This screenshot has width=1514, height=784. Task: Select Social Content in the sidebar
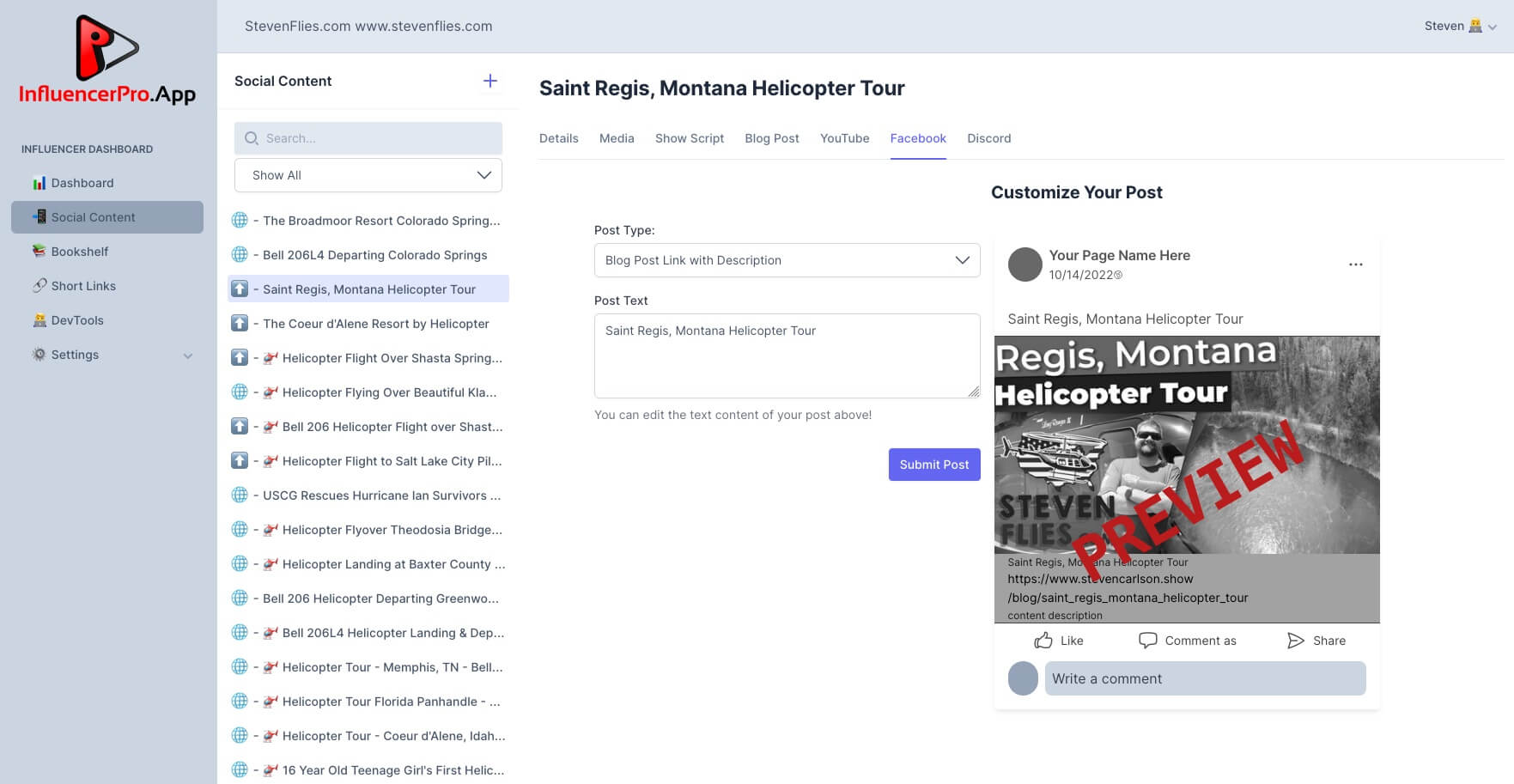tap(107, 217)
